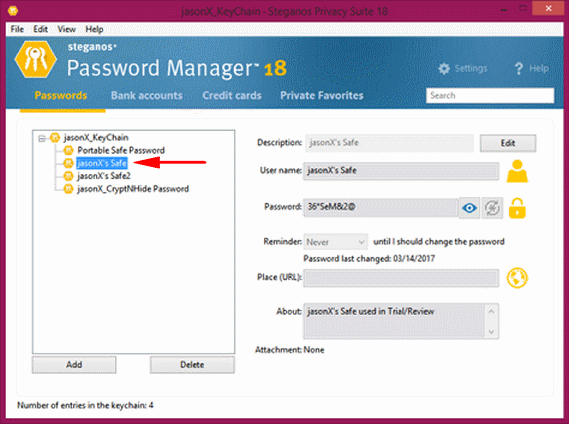Click the User name field
The width and height of the screenshot is (569, 424).
[401, 171]
